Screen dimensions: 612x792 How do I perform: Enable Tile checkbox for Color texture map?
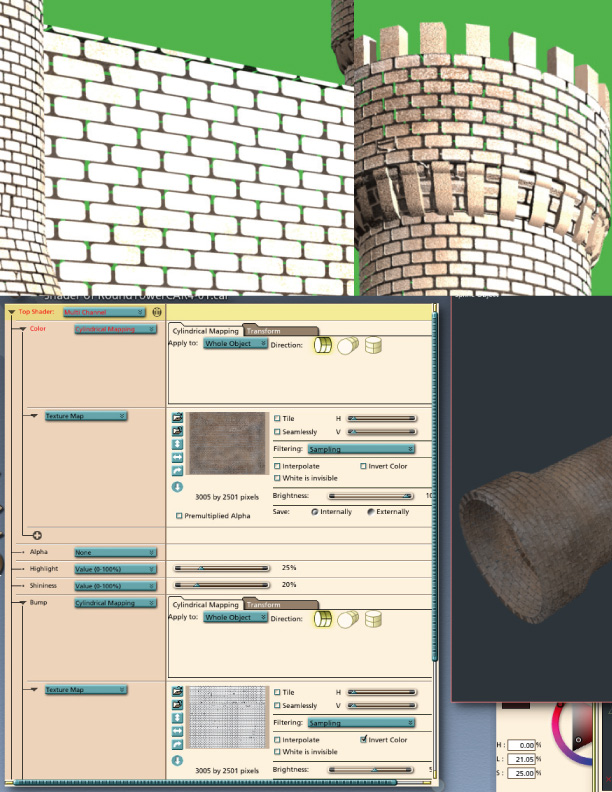click(x=277, y=418)
